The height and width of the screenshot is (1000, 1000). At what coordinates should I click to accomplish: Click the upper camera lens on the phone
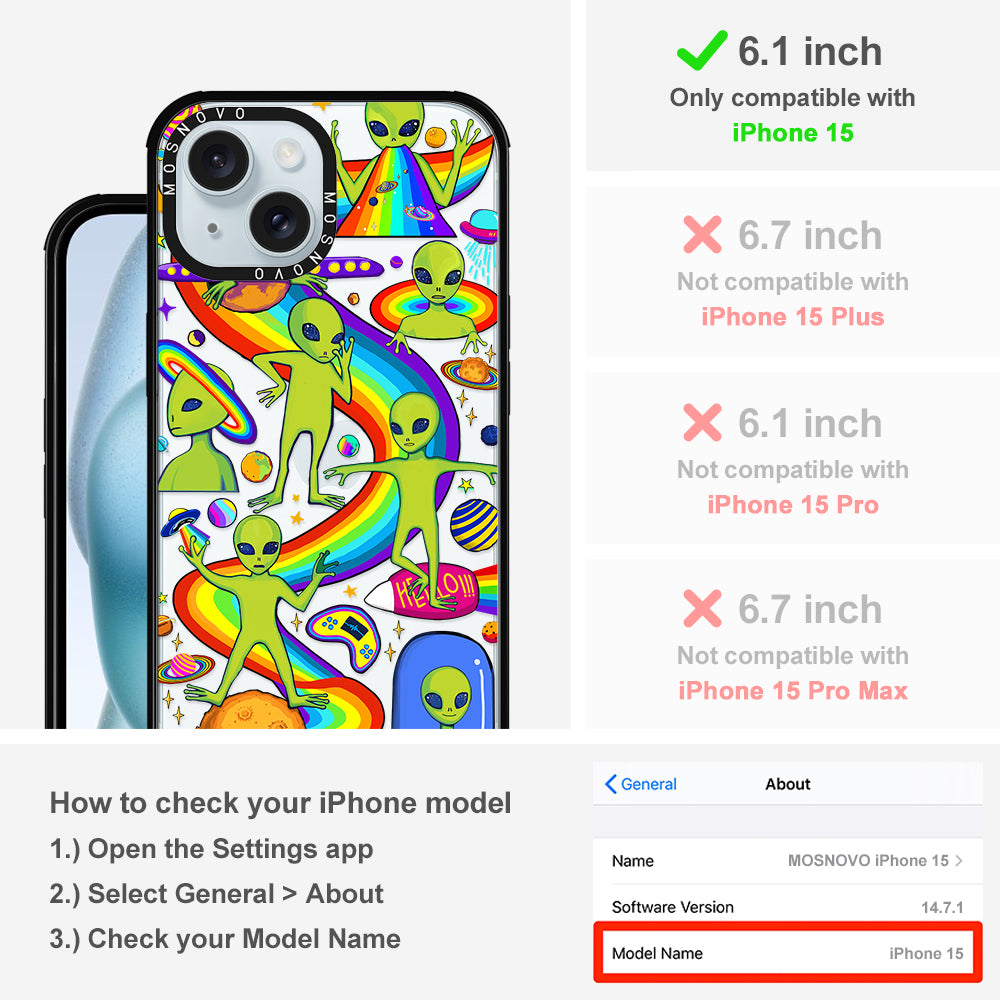pyautogui.click(x=217, y=160)
